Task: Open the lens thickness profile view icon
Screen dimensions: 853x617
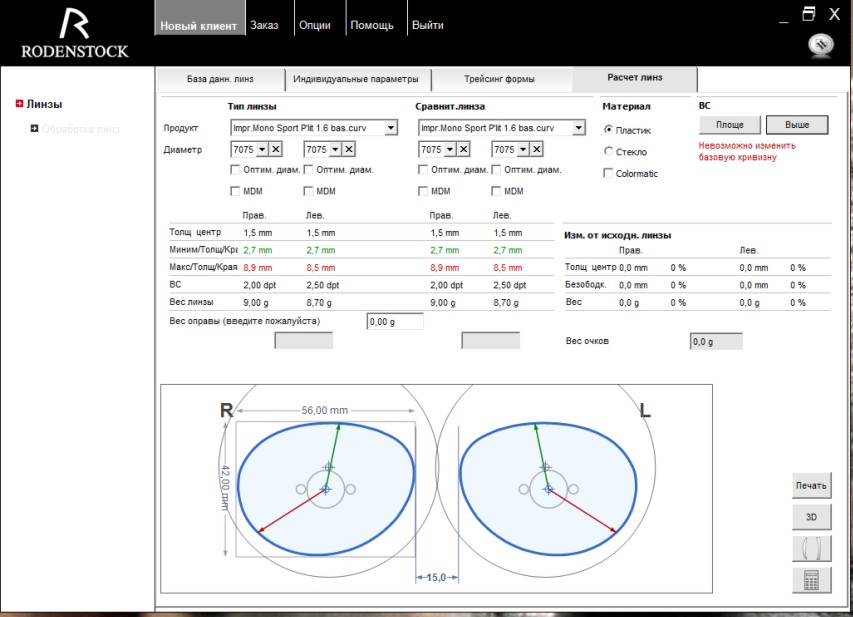Action: point(811,548)
